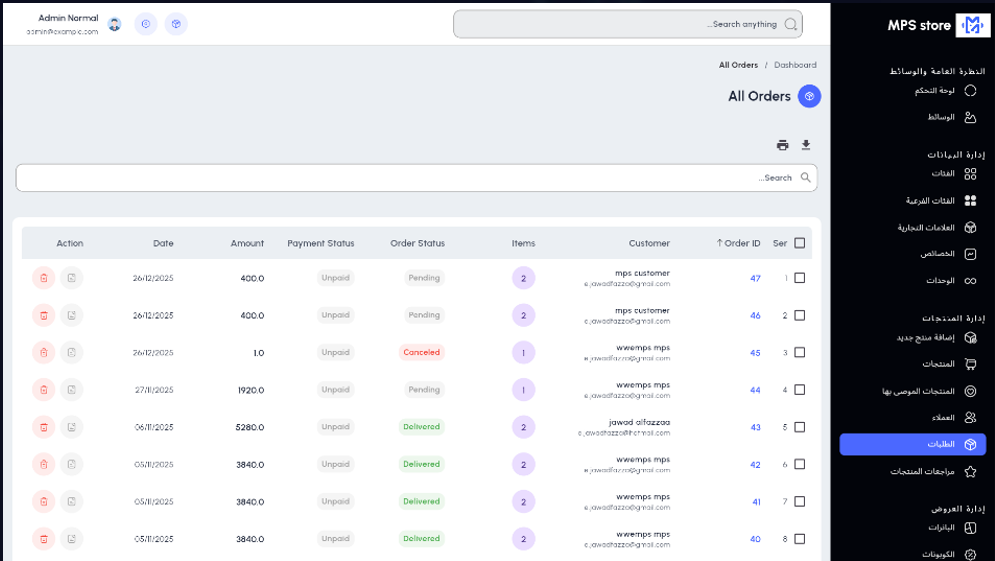Click the MPS store logo
This screenshot has width=995, height=561.
(971, 25)
